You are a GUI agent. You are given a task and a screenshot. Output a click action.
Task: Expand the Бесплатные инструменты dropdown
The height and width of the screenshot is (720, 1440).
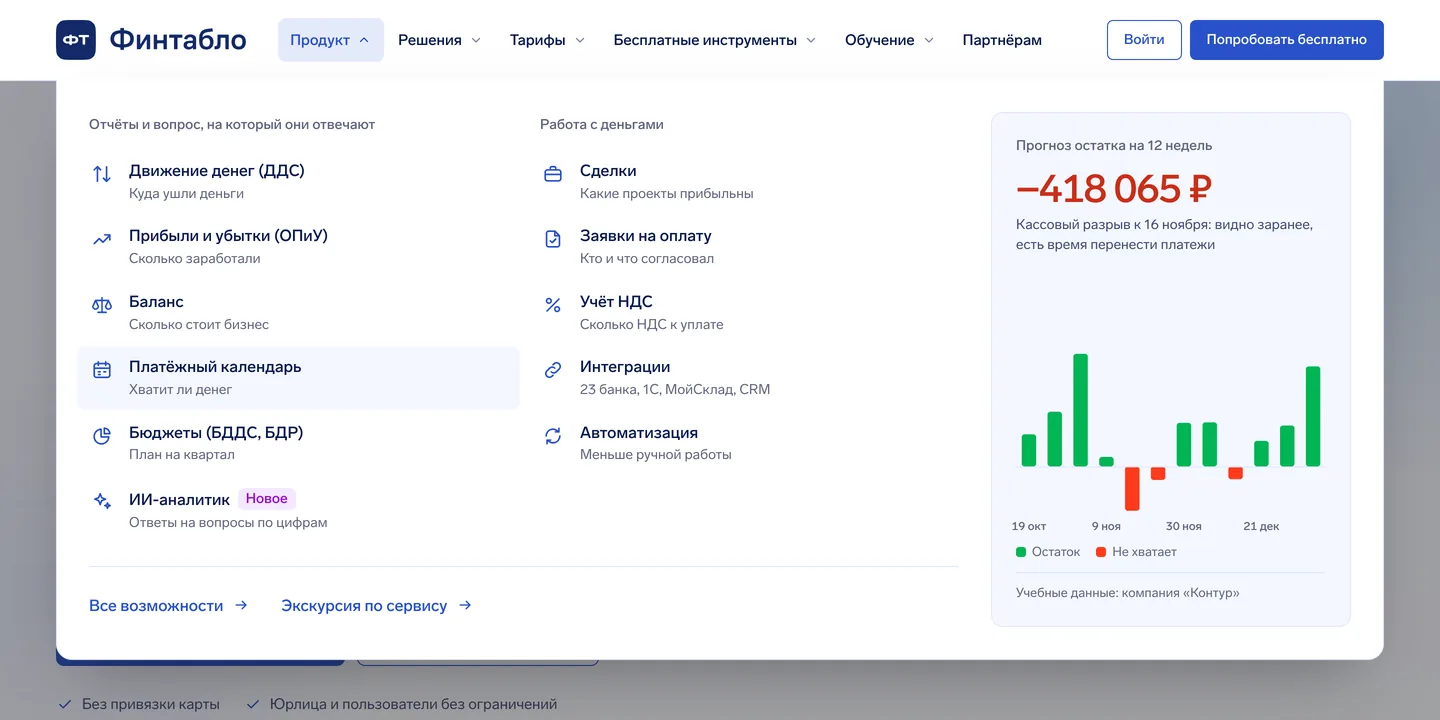click(x=715, y=40)
